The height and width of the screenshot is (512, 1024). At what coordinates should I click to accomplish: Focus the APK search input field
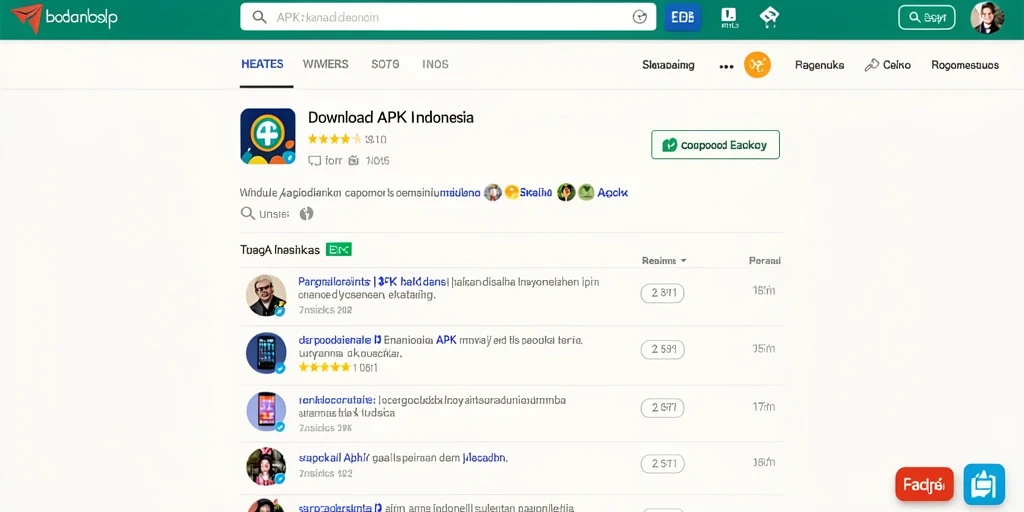[x=448, y=17]
